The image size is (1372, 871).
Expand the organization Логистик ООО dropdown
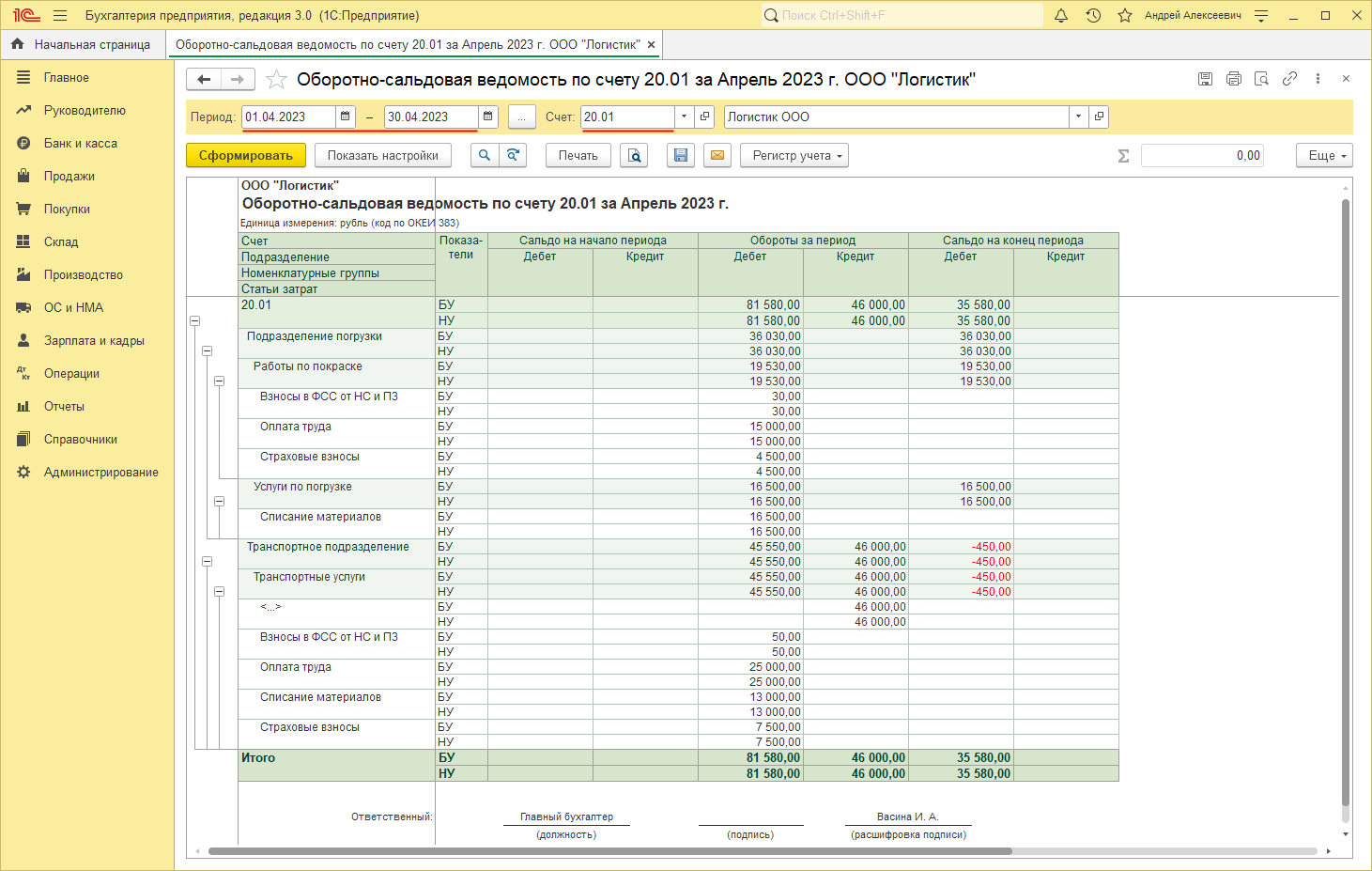pos(1078,117)
